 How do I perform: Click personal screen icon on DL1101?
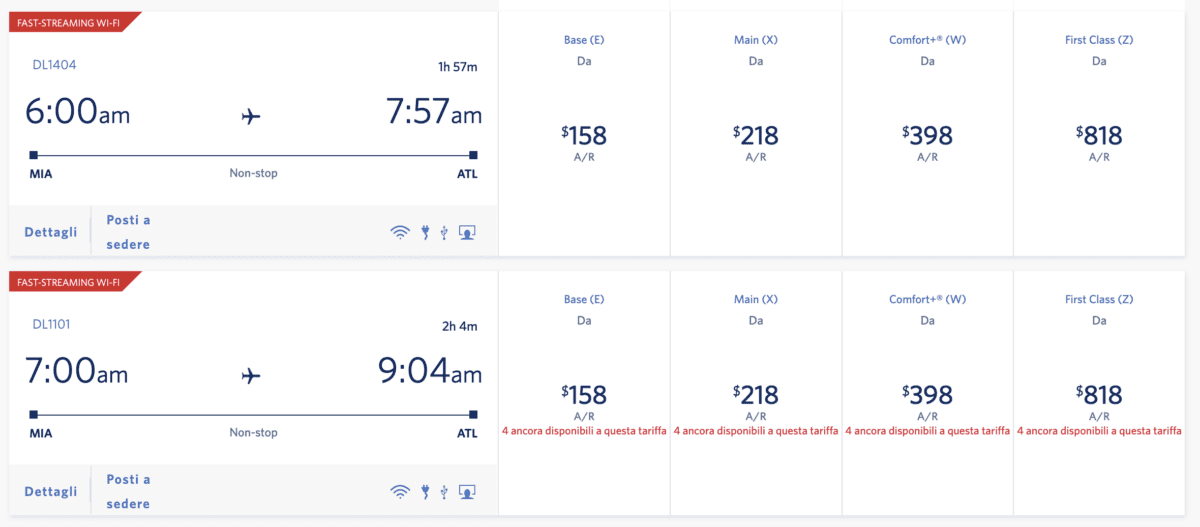[x=467, y=491]
